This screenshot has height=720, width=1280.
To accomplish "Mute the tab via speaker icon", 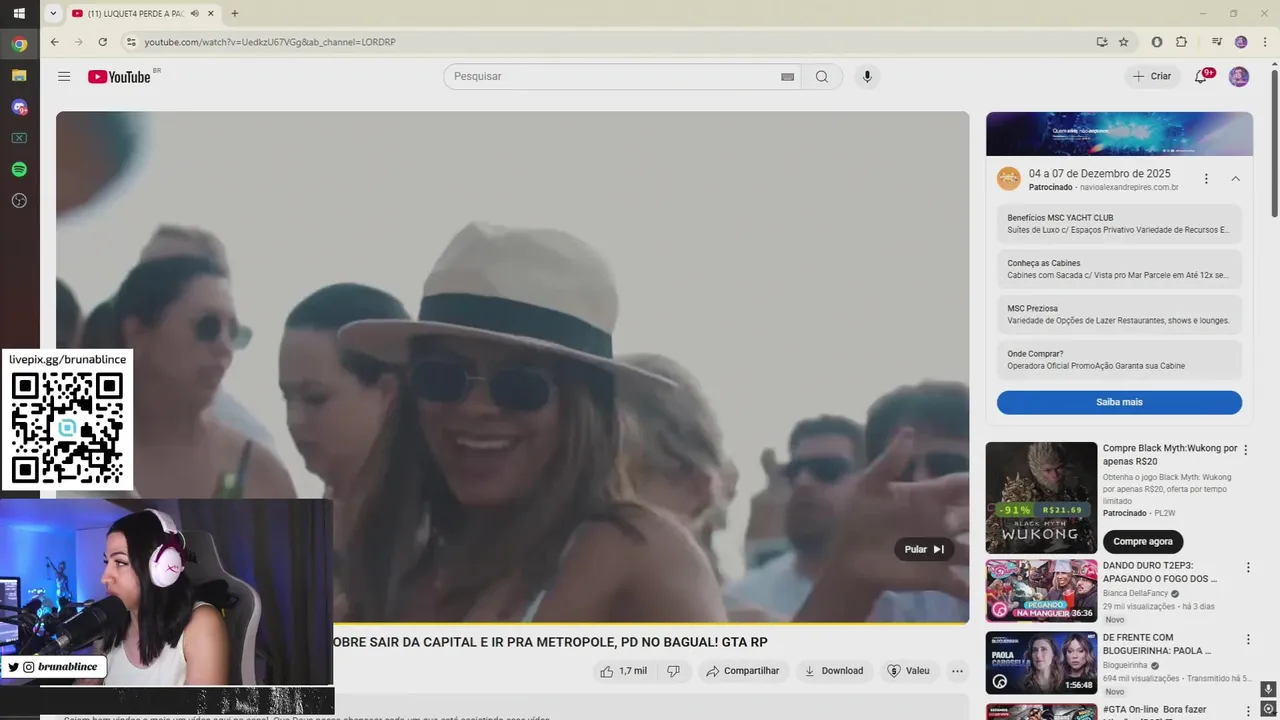I will pyautogui.click(x=194, y=14).
